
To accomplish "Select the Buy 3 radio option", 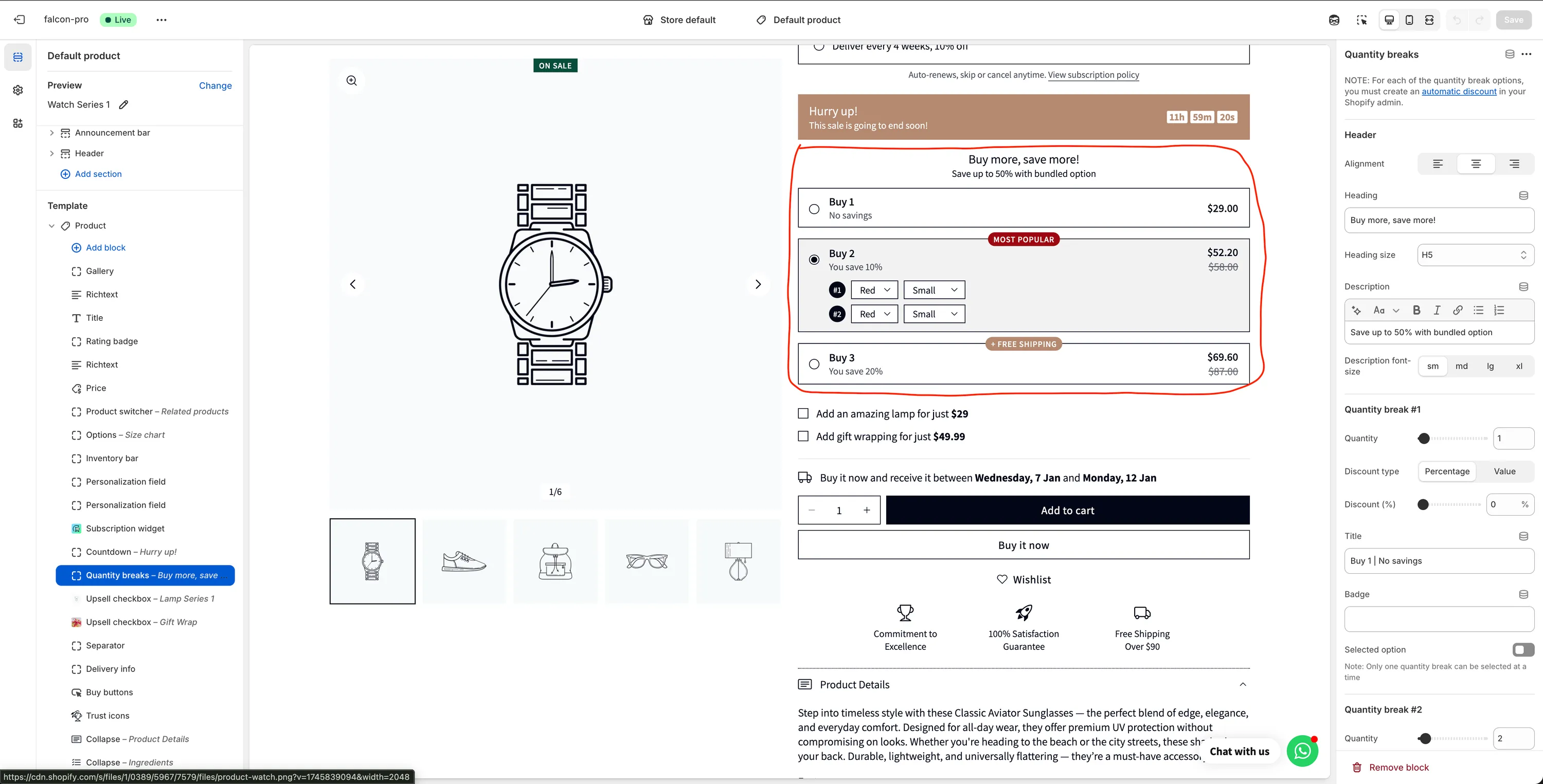I will pos(814,363).
